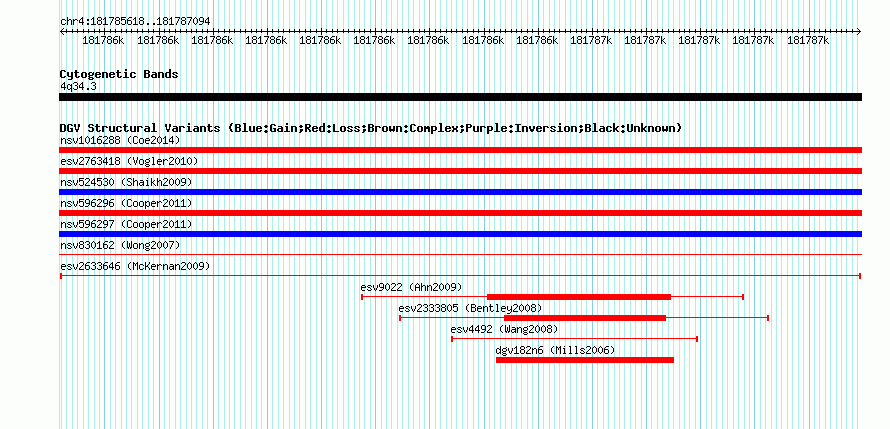Open variant label esv9022 (Ahn2009)
This screenshot has height=429, width=890.
tap(412, 287)
